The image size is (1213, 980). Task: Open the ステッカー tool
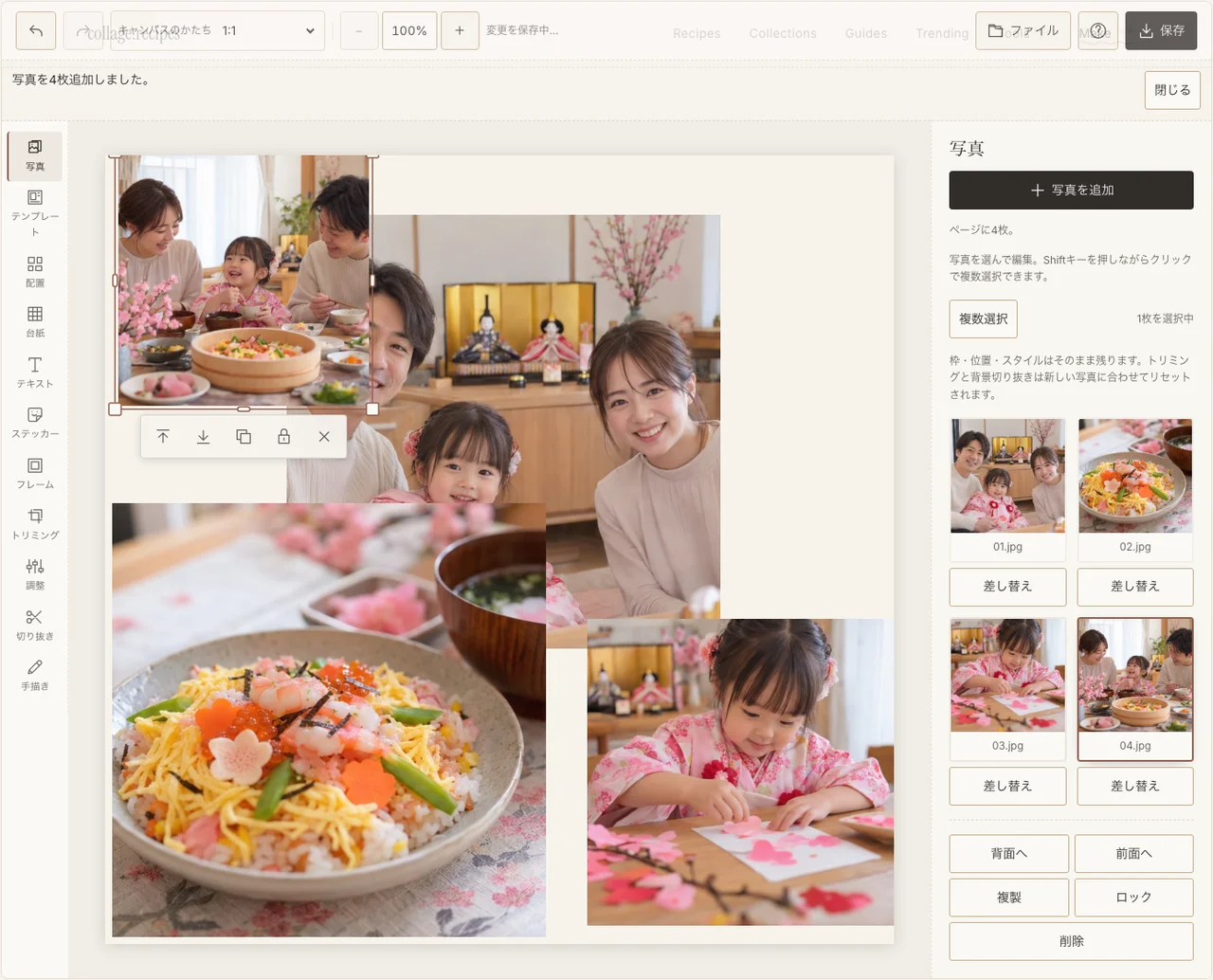coord(35,422)
